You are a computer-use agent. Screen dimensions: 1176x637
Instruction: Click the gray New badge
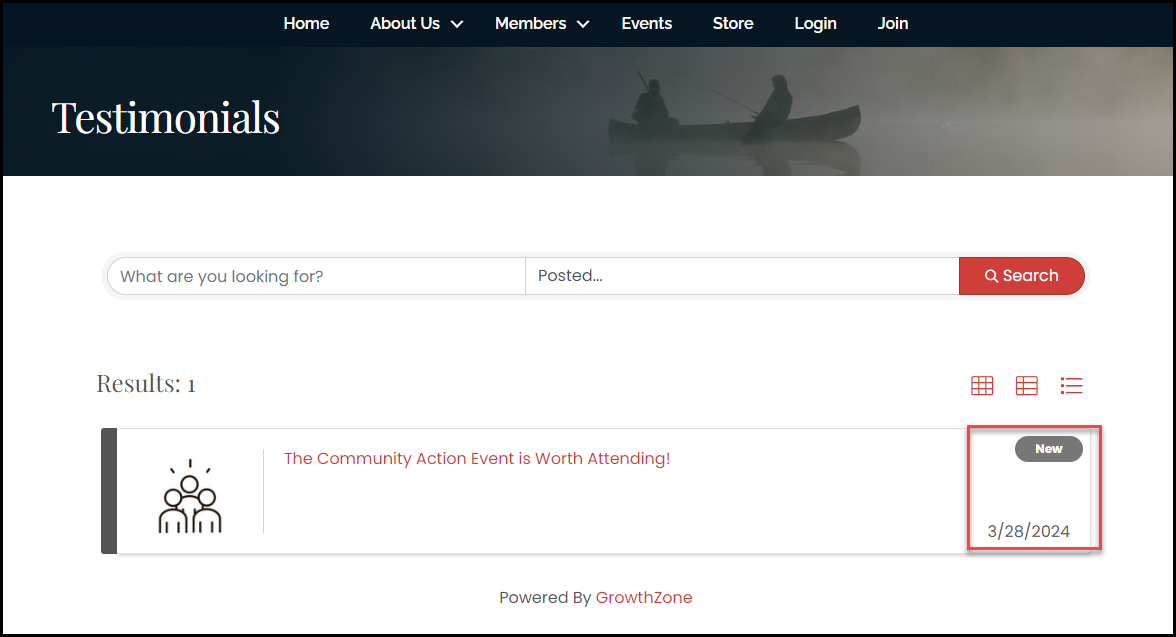pos(1048,449)
